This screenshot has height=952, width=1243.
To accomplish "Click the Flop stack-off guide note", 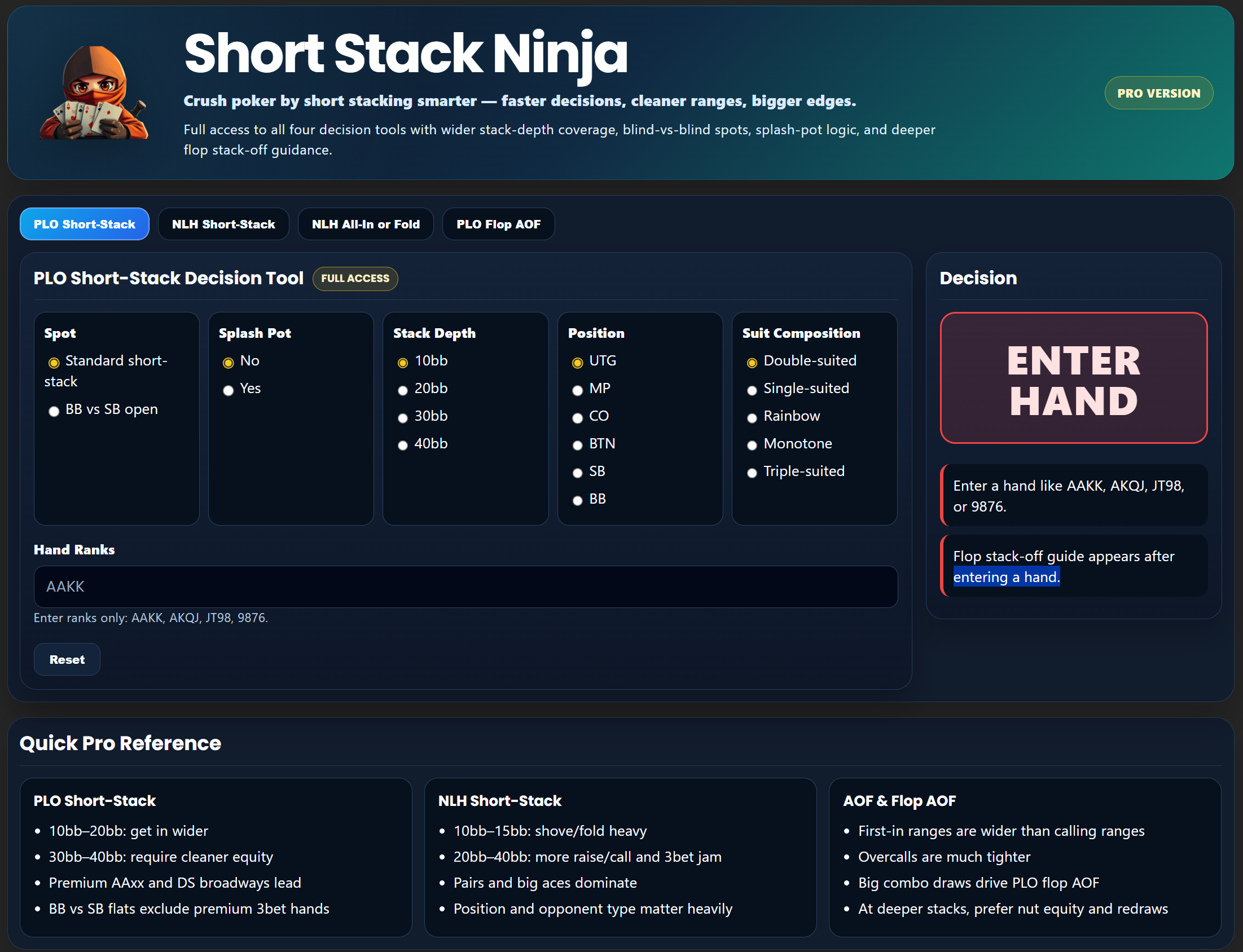I will tap(1073, 566).
